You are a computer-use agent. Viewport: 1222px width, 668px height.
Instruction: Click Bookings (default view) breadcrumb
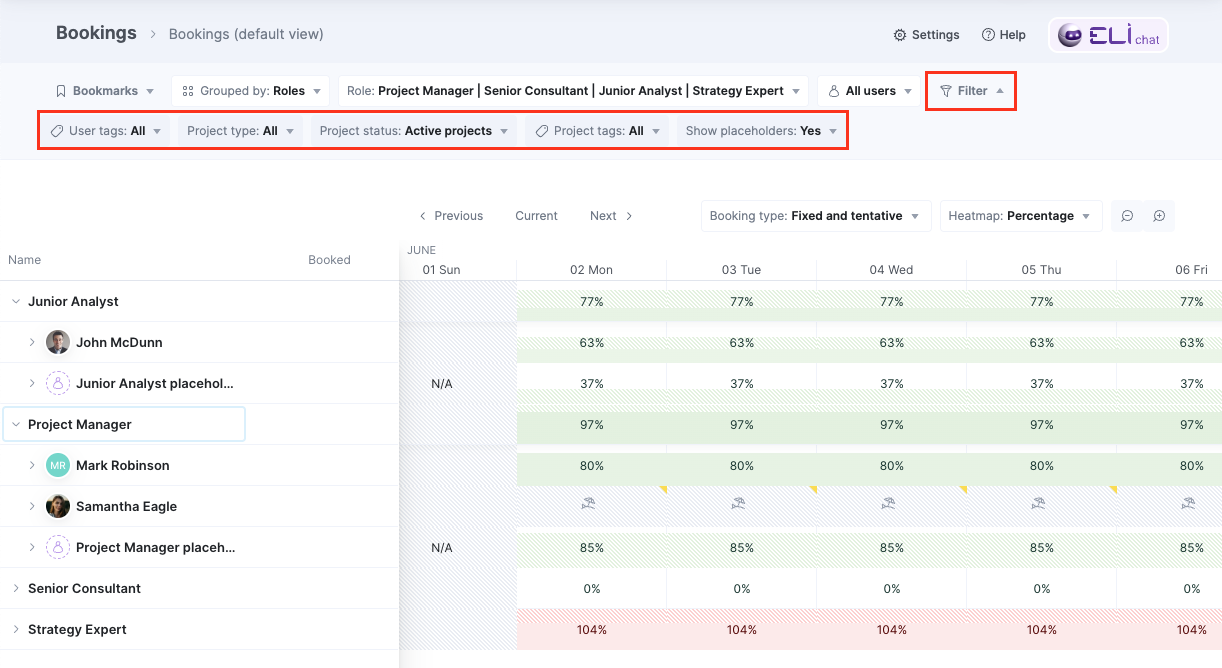pos(246,34)
